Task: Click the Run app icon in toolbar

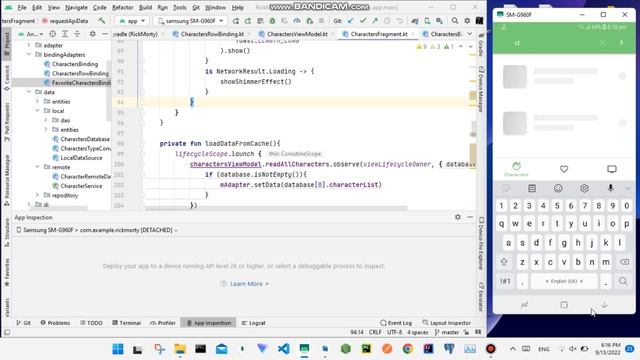Action: pyautogui.click(x=236, y=21)
